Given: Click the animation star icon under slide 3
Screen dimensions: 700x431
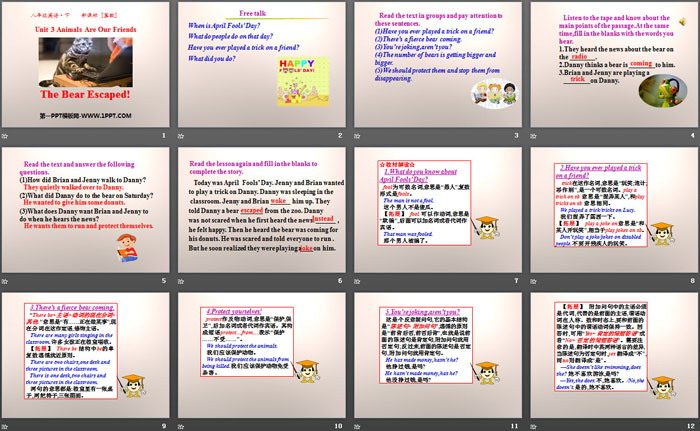Looking at the screenshot, I should [x=357, y=136].
